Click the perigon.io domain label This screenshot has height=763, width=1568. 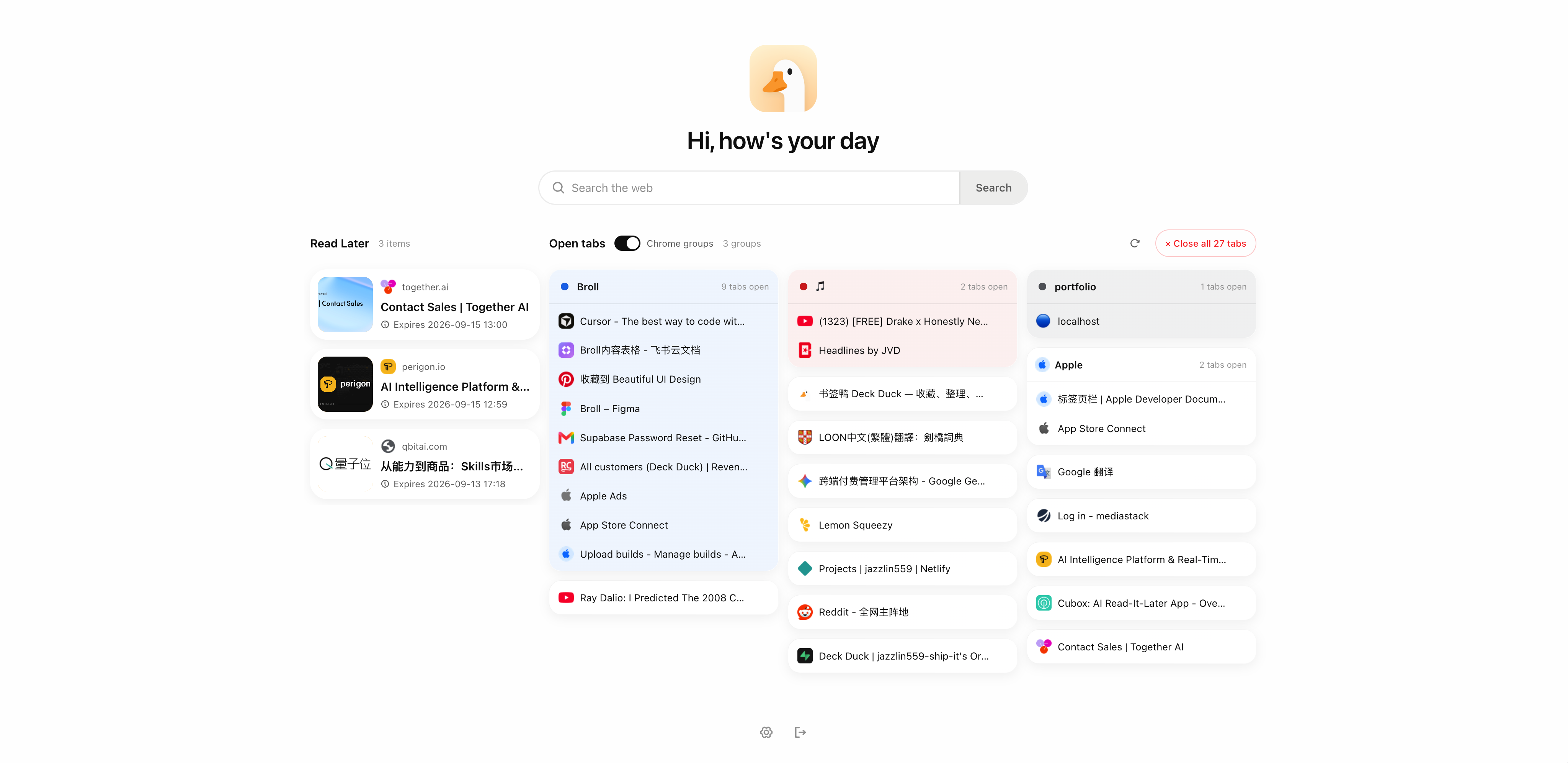(424, 367)
